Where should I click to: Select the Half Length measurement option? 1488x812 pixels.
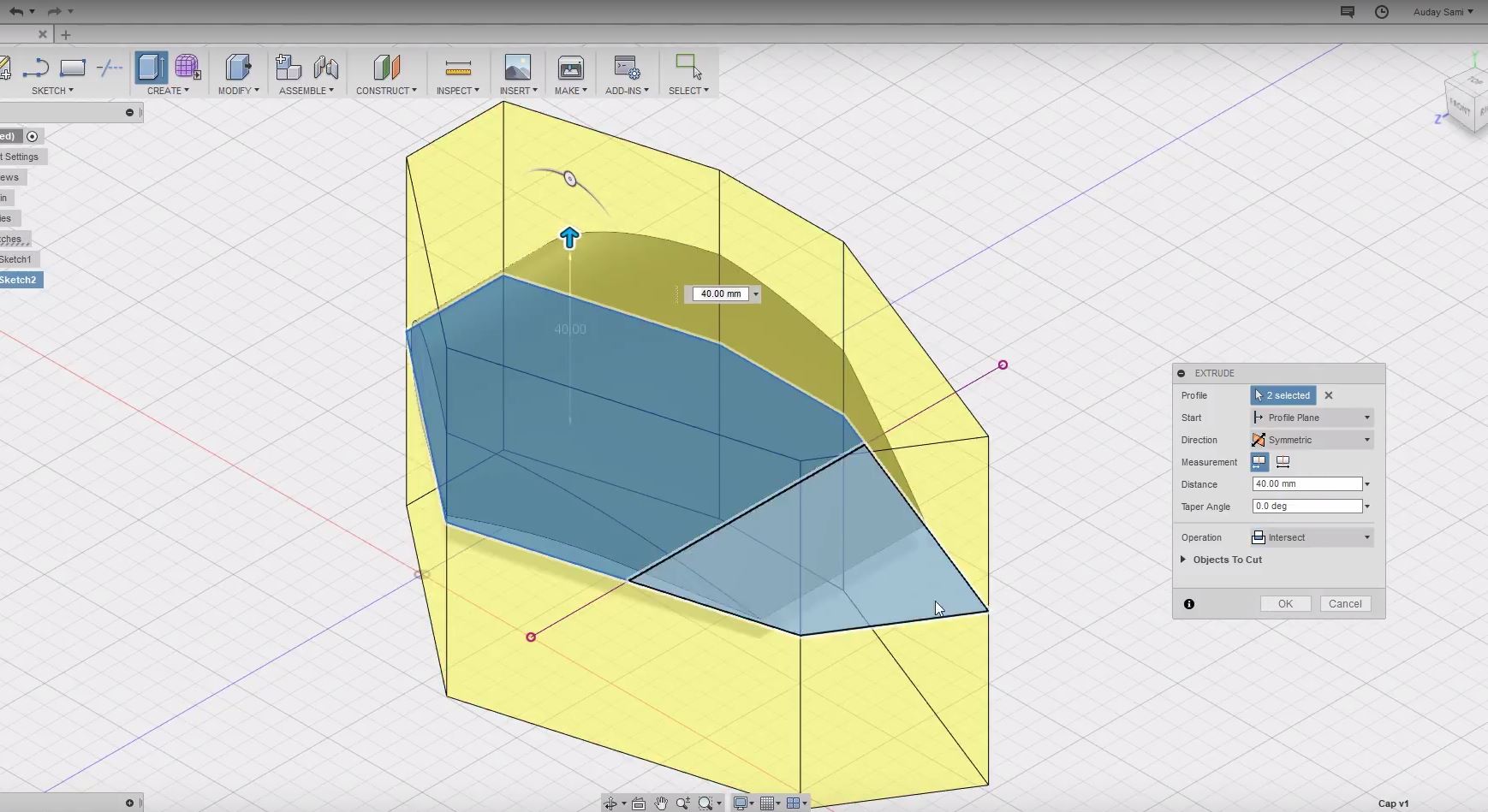(x=1259, y=462)
